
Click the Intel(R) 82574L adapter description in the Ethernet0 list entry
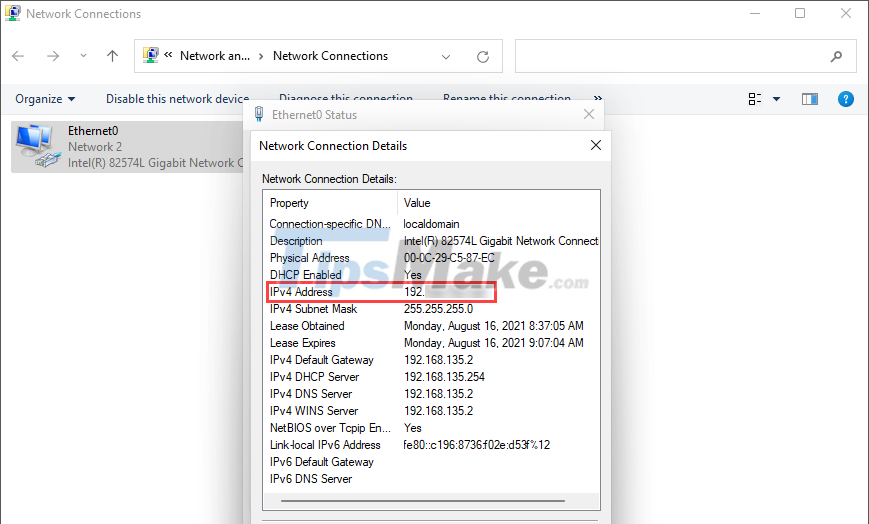[156, 163]
